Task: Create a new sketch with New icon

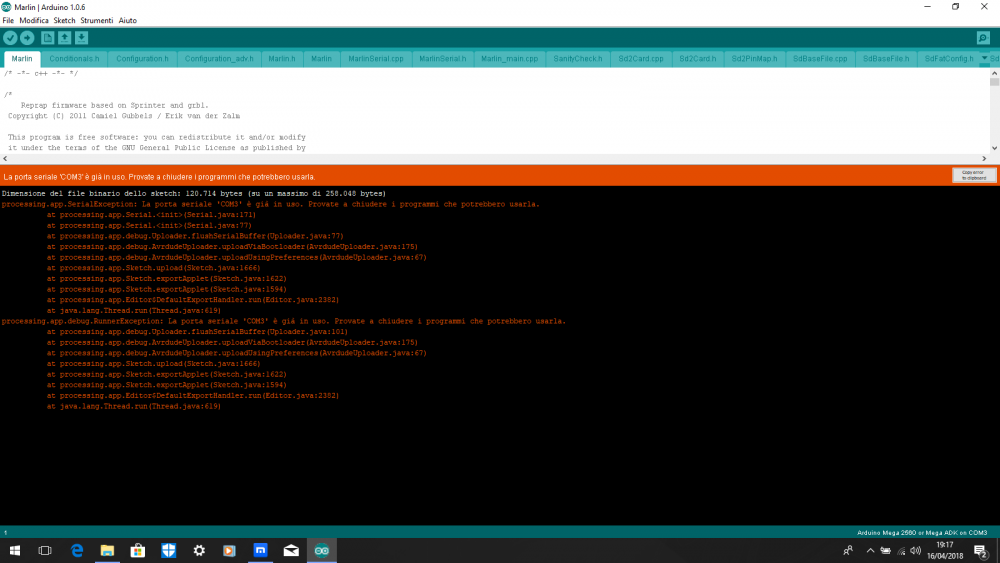Action: tap(47, 38)
